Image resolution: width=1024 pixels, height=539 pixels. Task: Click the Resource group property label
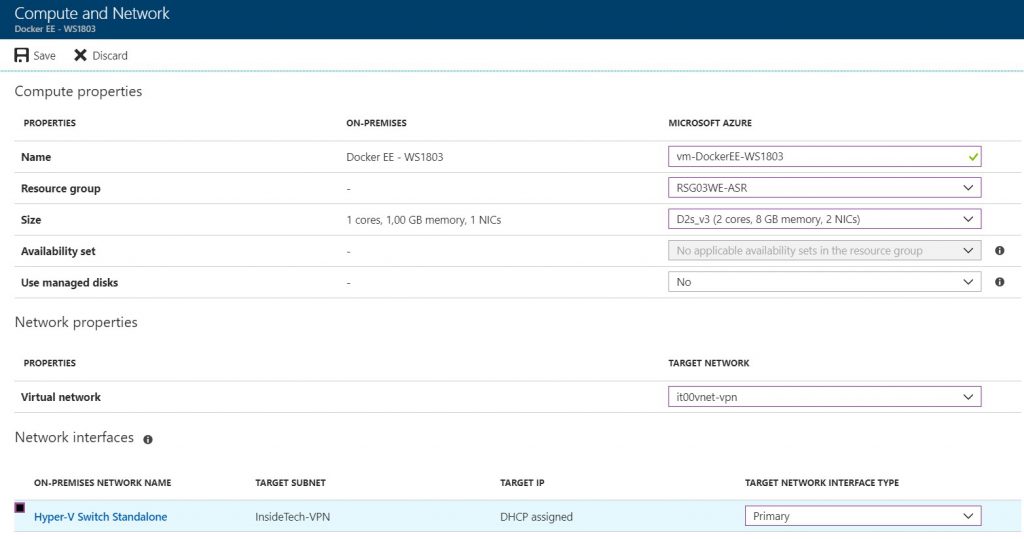click(61, 189)
